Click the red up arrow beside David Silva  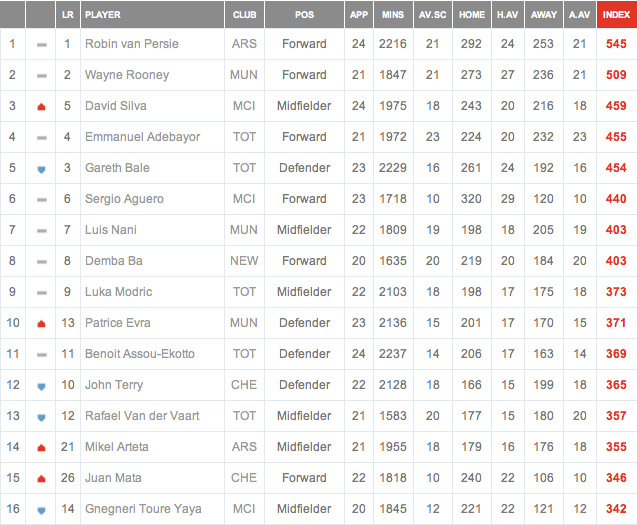(x=41, y=107)
